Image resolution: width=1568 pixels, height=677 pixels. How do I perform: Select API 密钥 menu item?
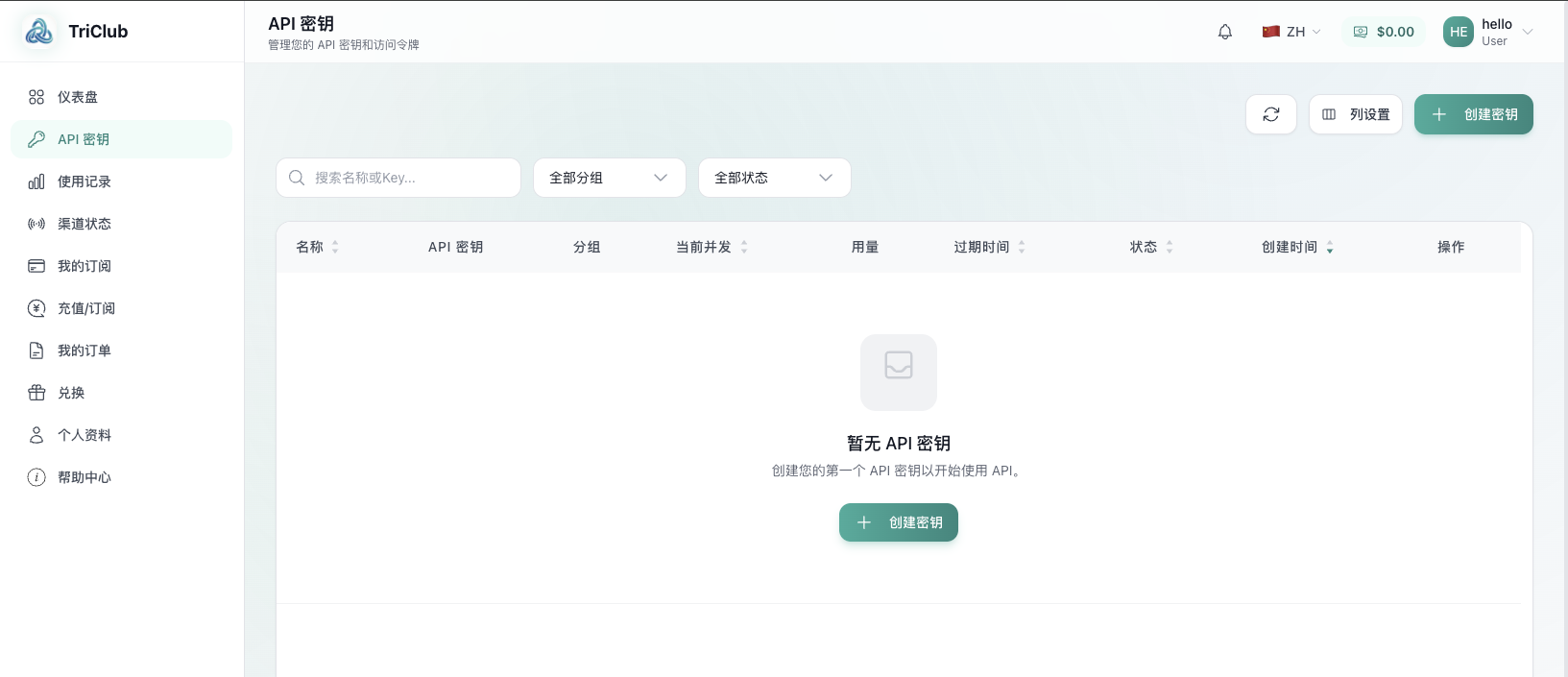tap(122, 139)
